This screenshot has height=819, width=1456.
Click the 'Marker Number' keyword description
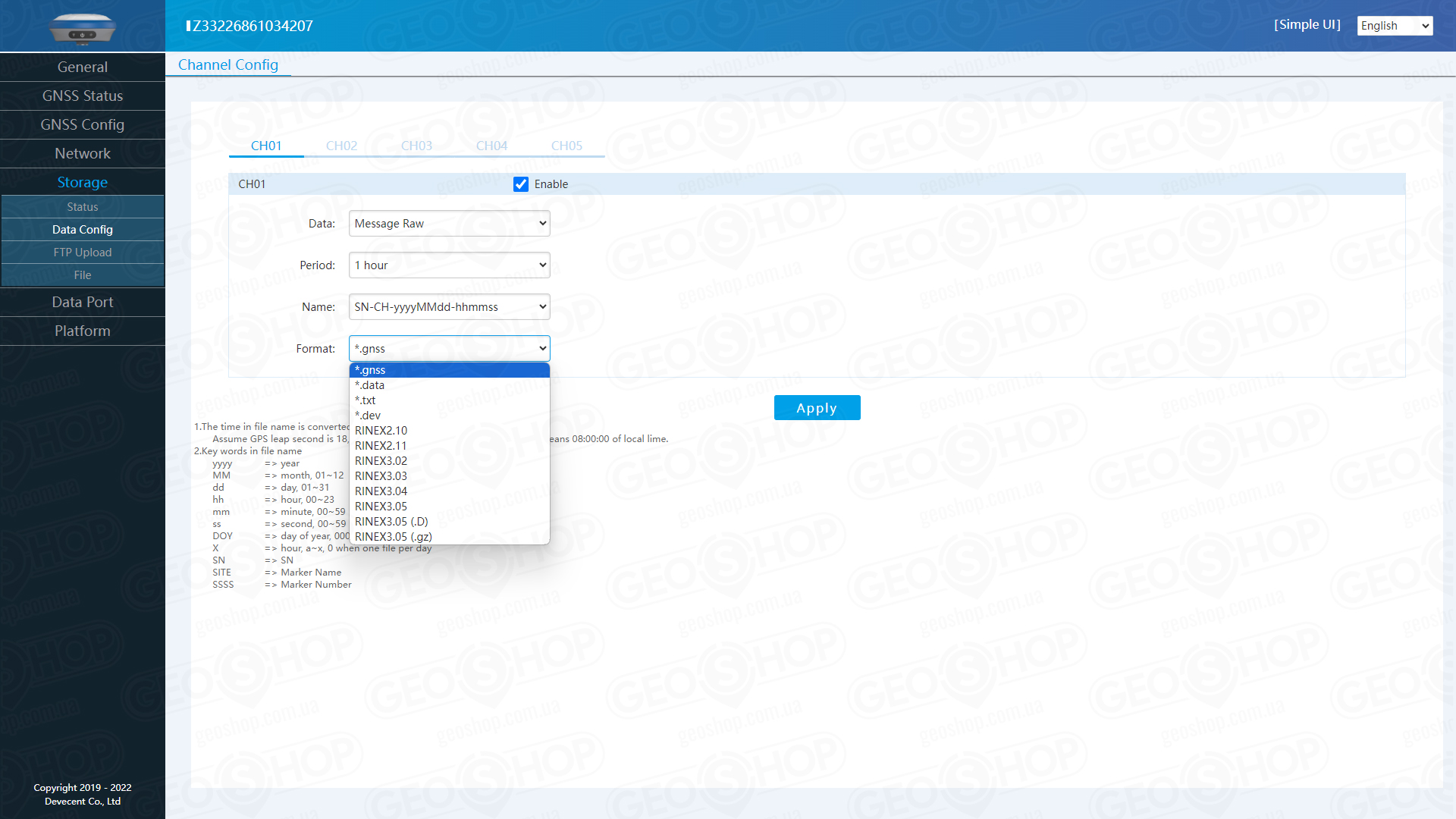(x=316, y=585)
